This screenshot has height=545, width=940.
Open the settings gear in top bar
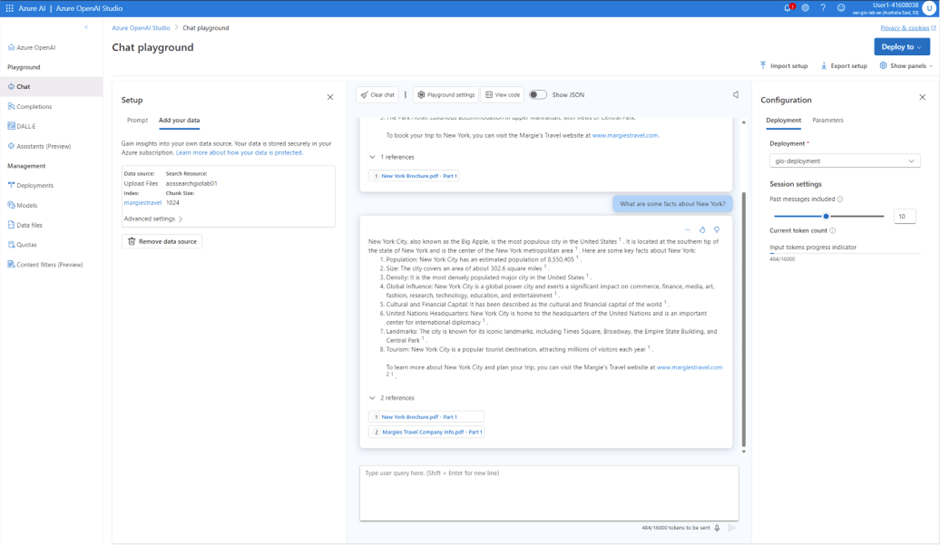tap(806, 8)
